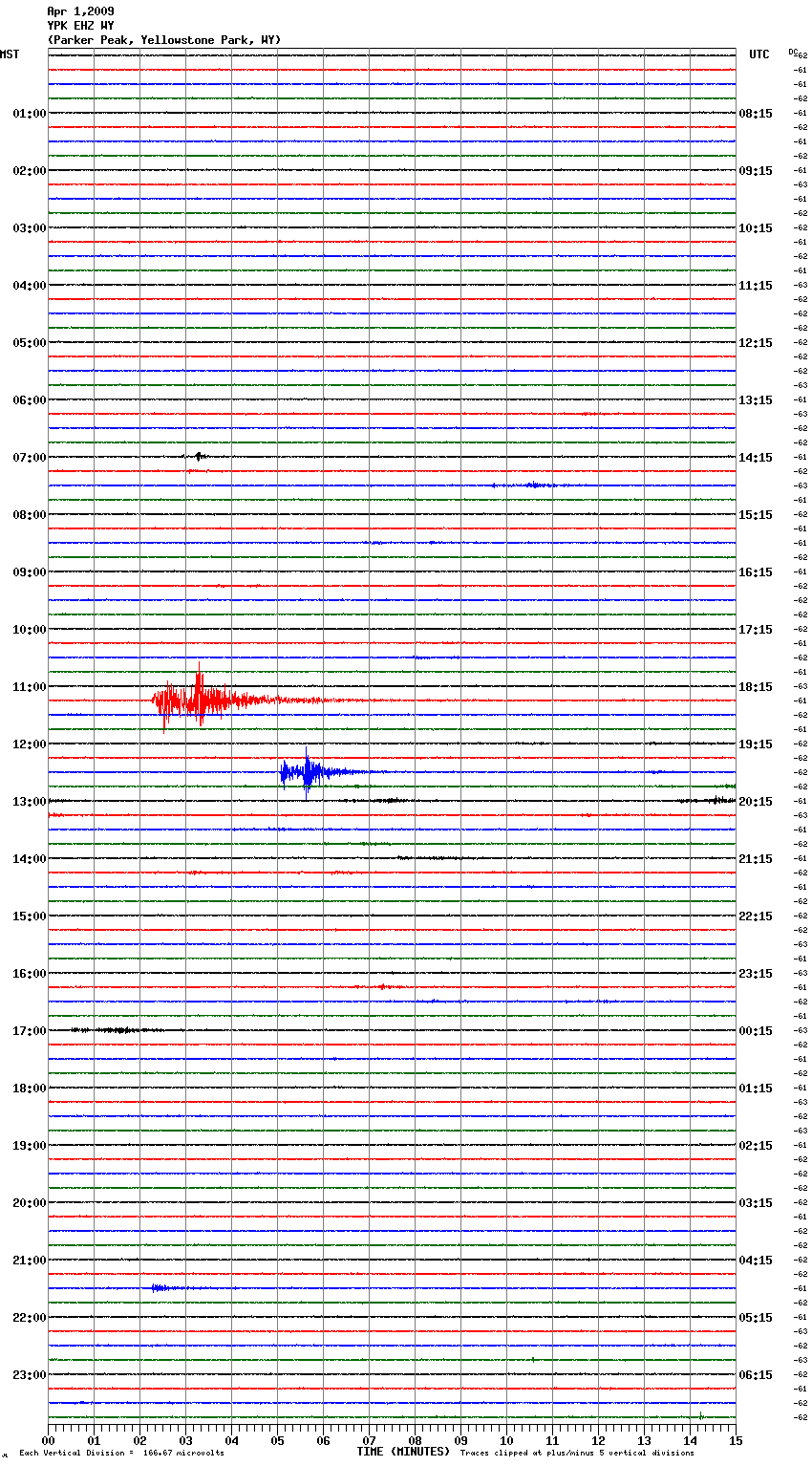Click minute tick label 08 on bottom axis
Image resolution: width=812 pixels, height=1466 pixels.
pos(416,1440)
